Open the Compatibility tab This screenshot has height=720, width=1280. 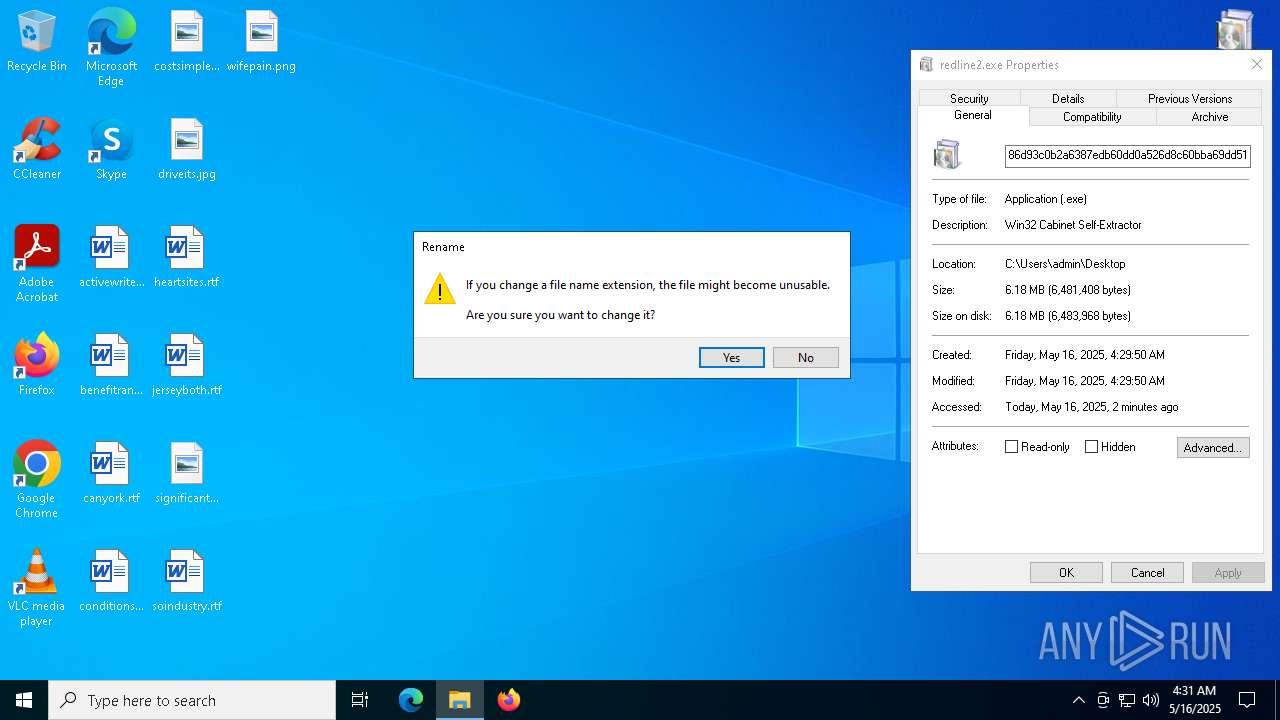tap(1092, 117)
